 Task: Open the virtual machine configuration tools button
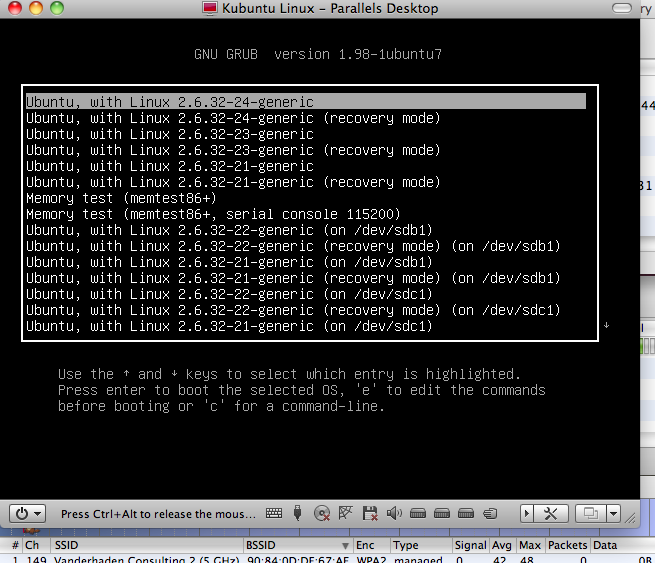point(549,514)
